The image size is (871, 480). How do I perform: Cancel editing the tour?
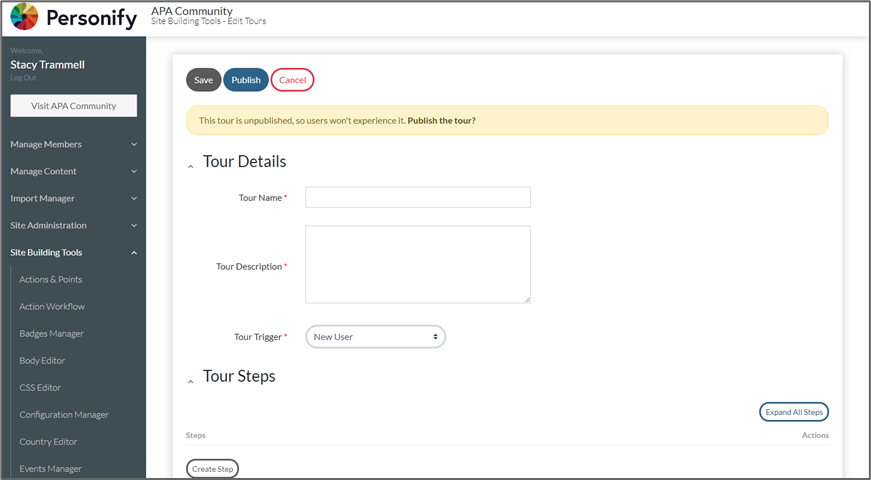tap(292, 80)
